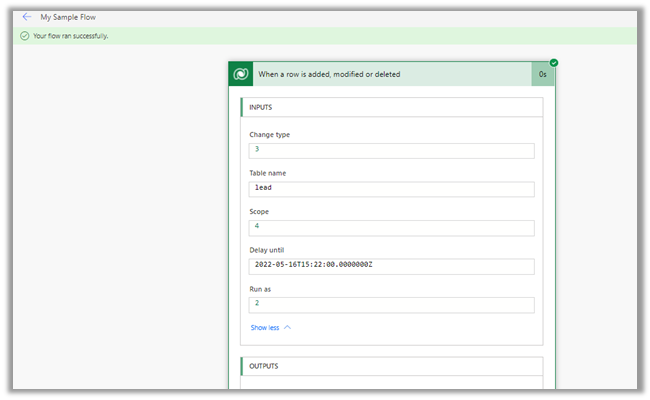
Task: Click the Dataverse connector icon on the trigger card
Action: pos(240,74)
